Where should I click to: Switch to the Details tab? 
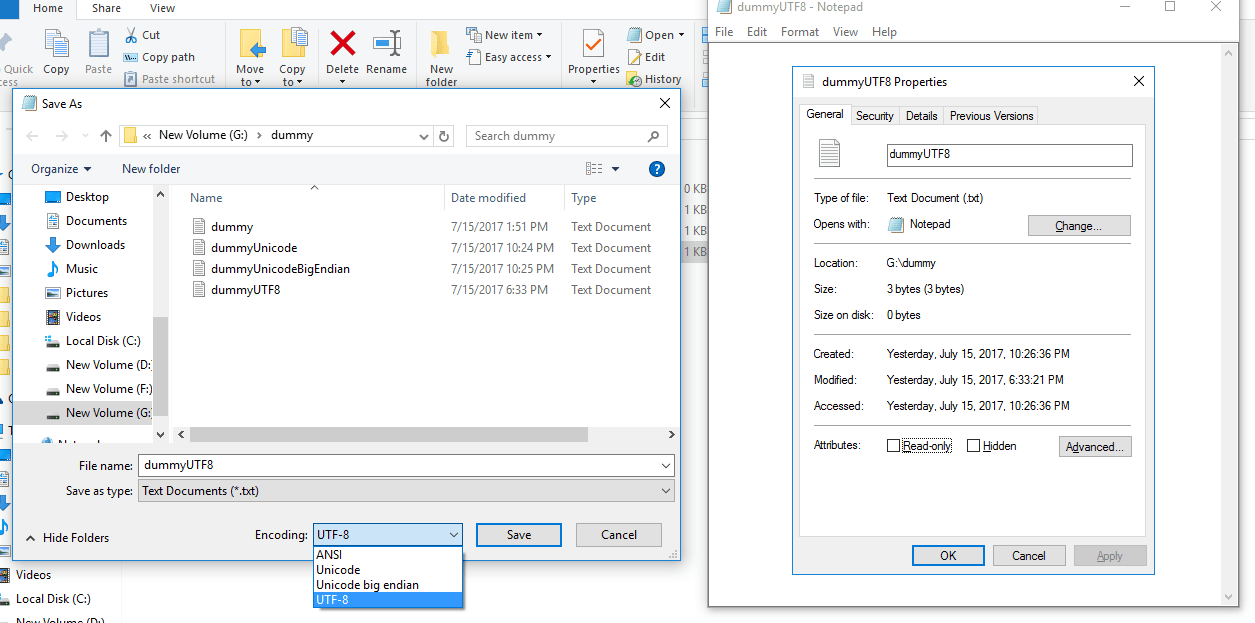click(x=921, y=116)
